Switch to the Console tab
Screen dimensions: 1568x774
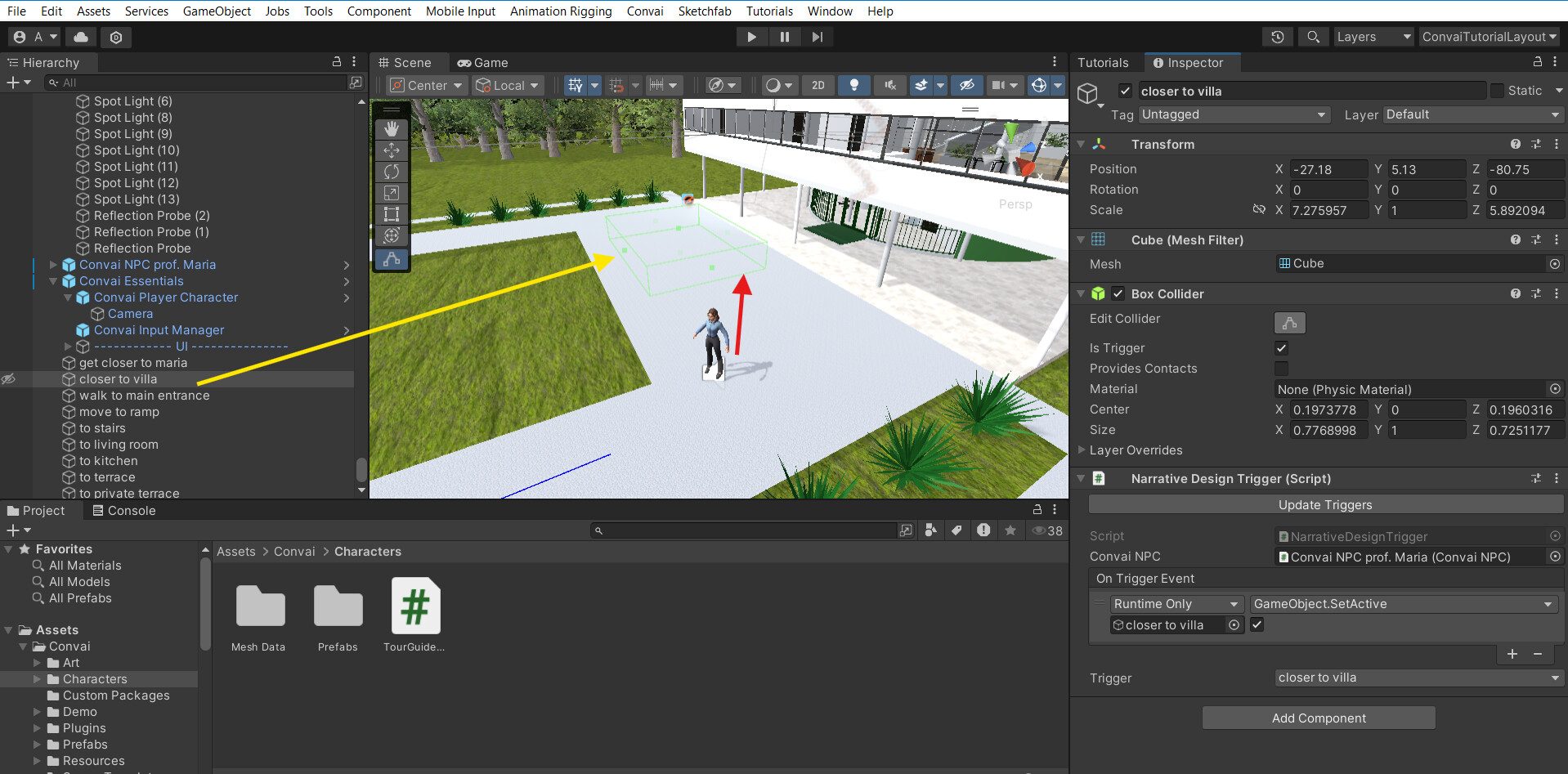[x=124, y=510]
